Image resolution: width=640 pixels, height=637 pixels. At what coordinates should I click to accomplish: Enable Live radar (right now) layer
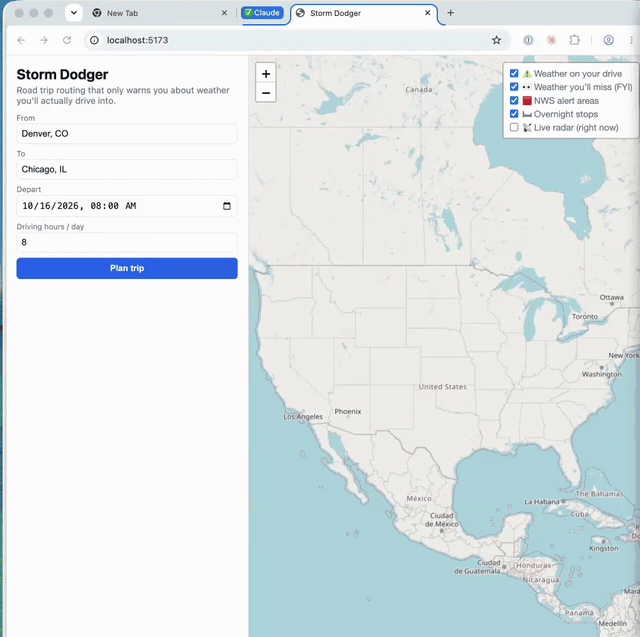pos(514,127)
